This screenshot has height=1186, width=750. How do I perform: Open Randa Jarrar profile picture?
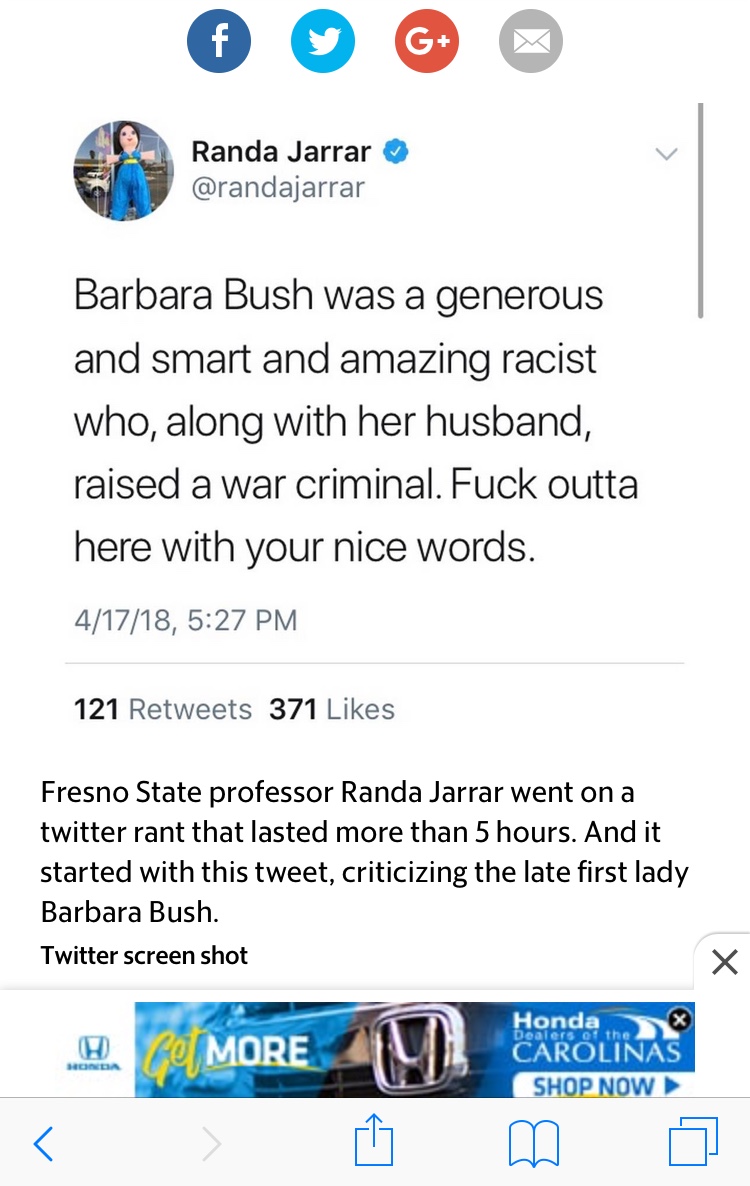tap(123, 170)
